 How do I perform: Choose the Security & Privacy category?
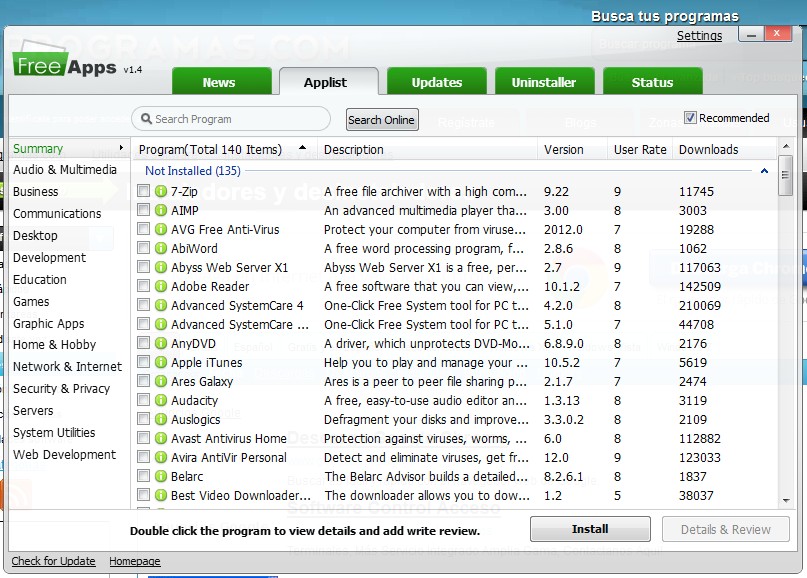62,389
